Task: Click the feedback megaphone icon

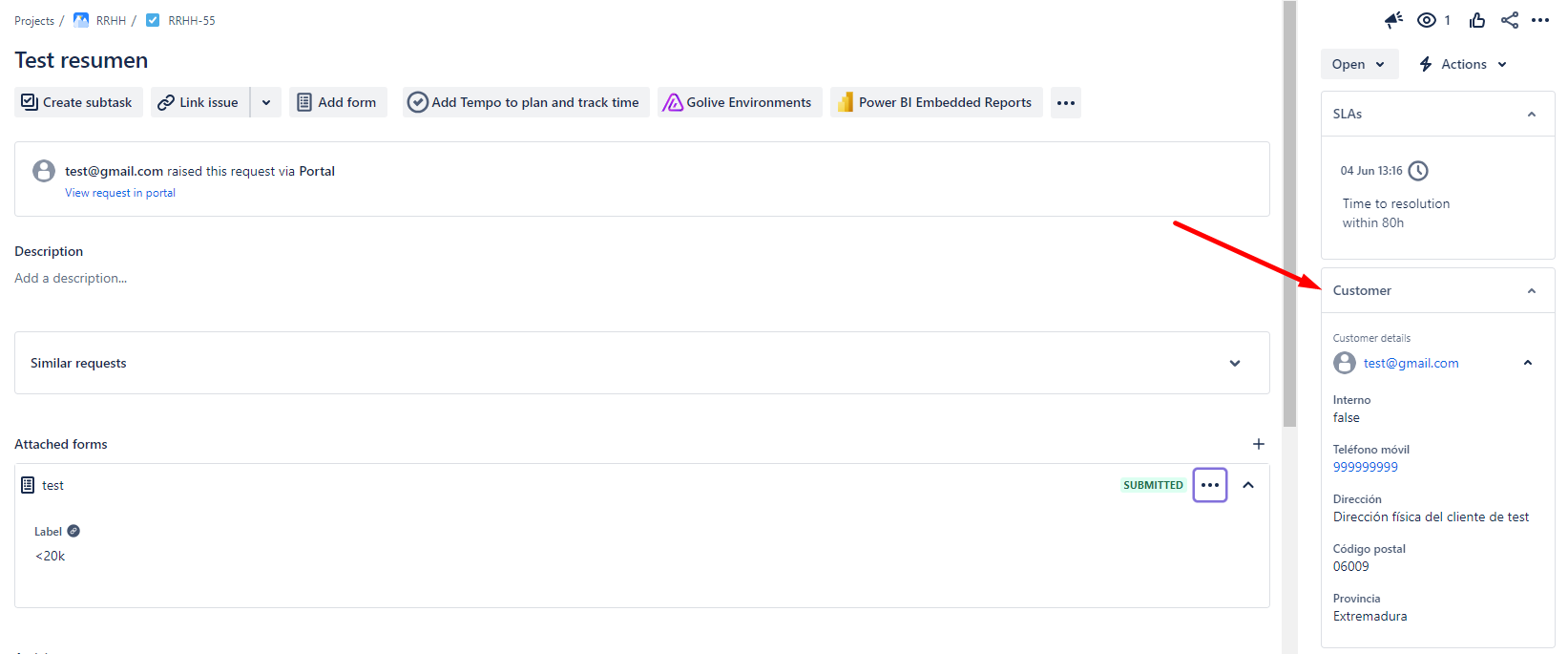Action: (1393, 20)
